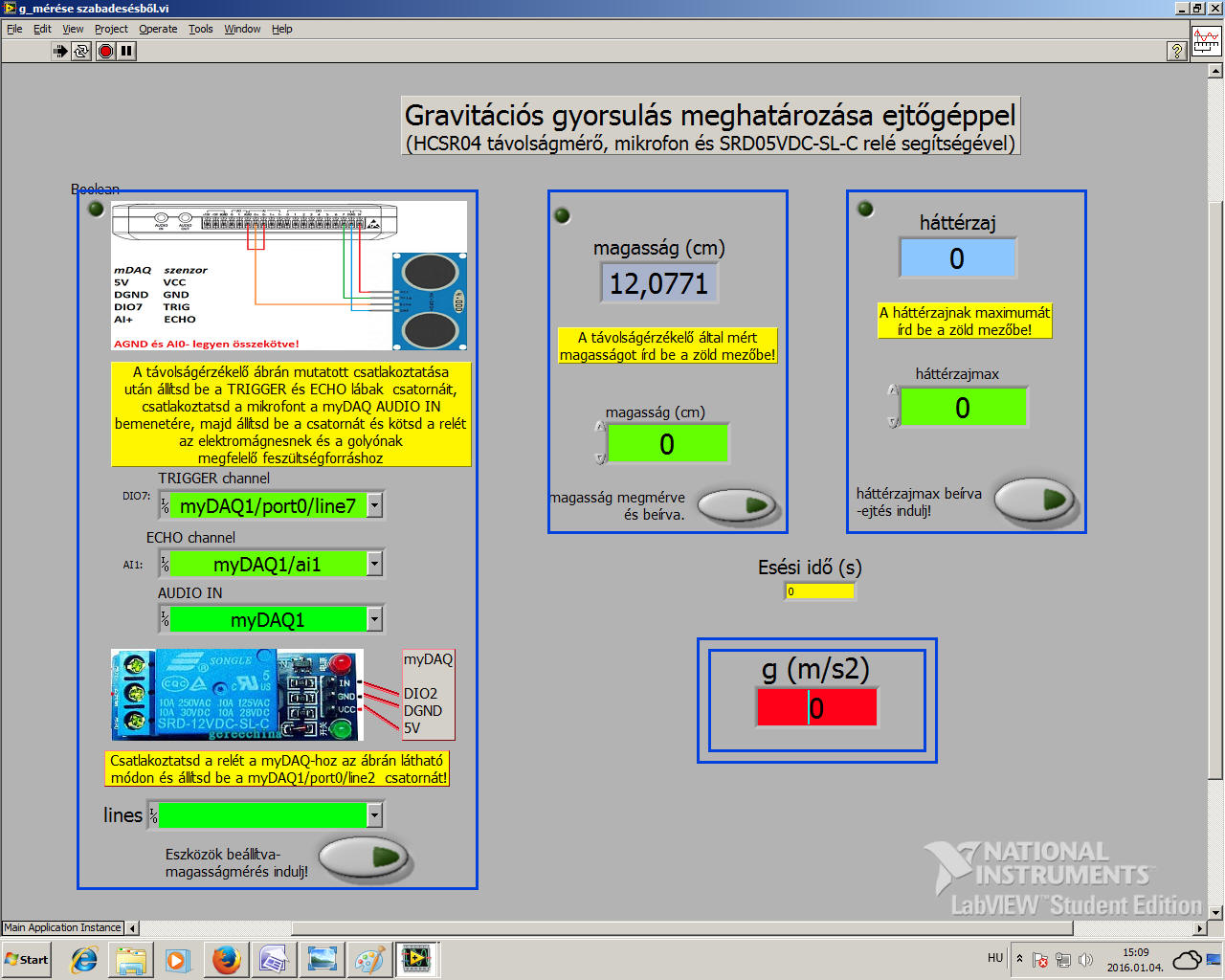1225x980 pixels.
Task: Click the Run Continuously toolbar icon
Action: pos(82,51)
